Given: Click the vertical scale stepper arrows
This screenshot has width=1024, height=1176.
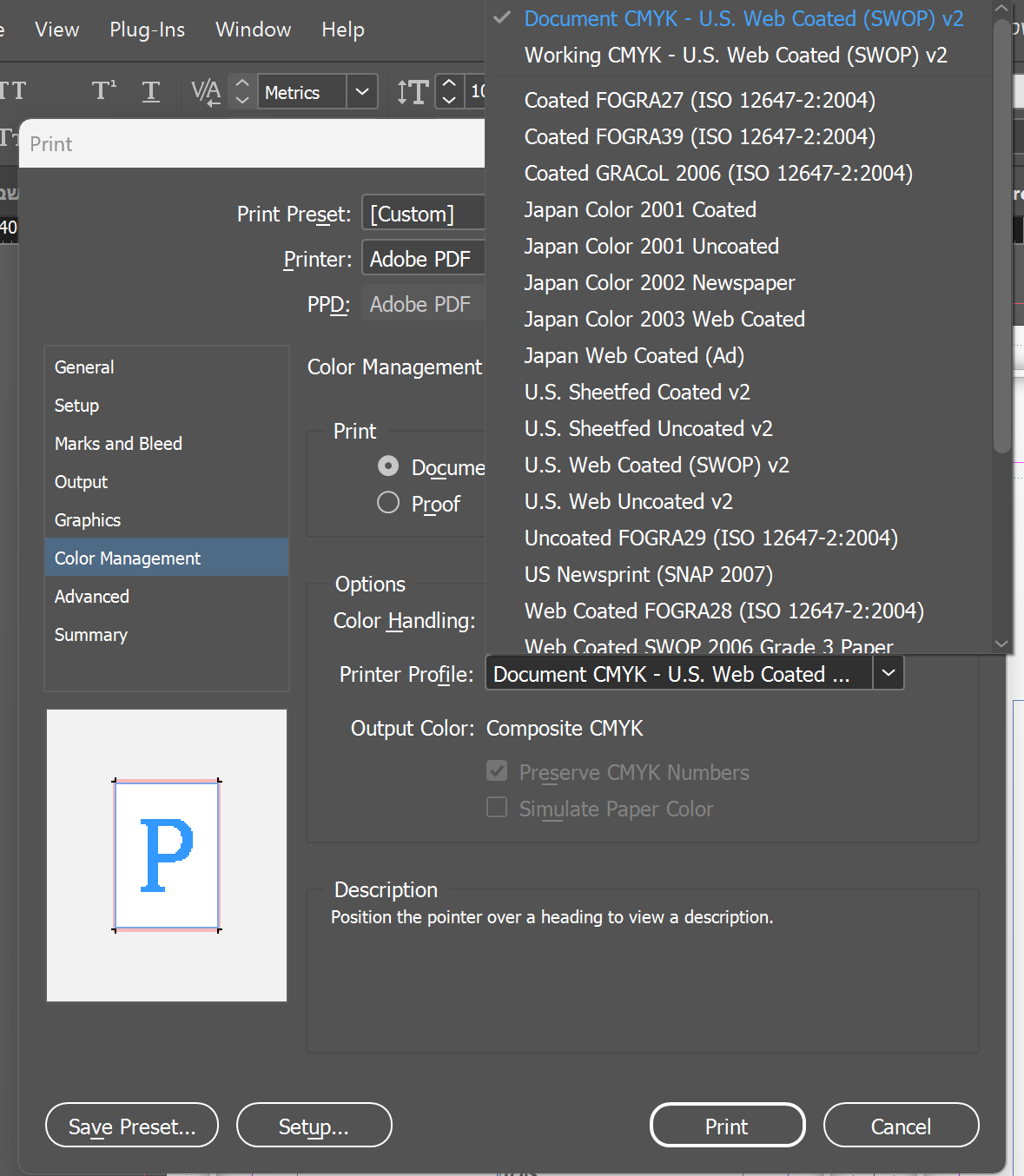Looking at the screenshot, I should coord(449,91).
